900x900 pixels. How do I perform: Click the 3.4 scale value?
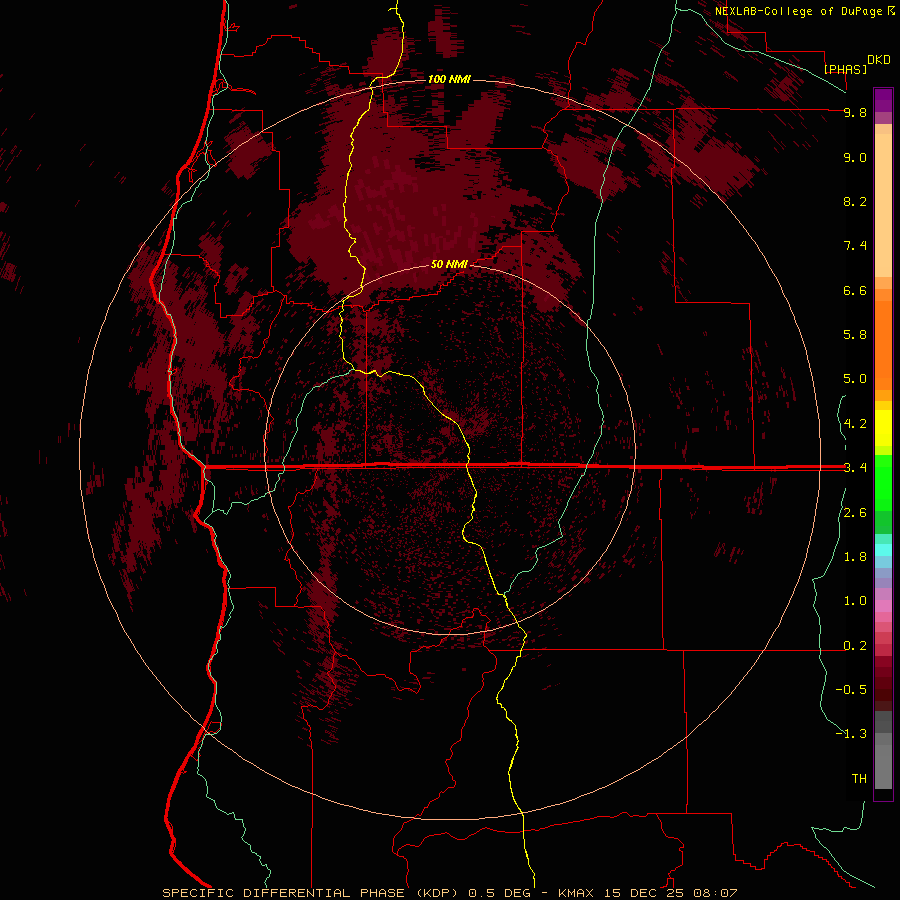tap(855, 468)
